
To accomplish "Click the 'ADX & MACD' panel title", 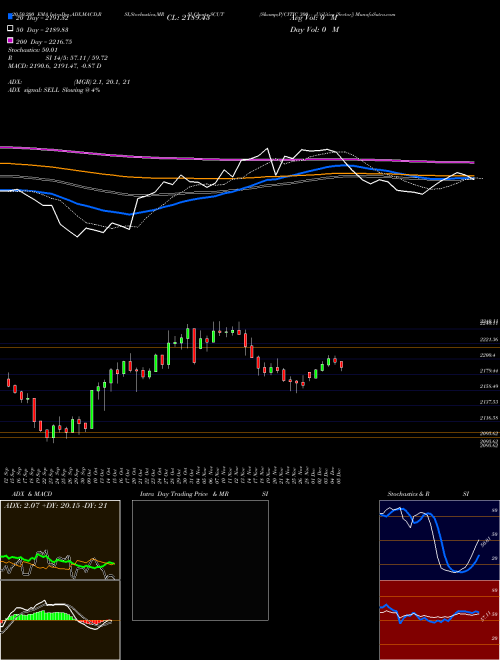I will pyautogui.click(x=32, y=494).
